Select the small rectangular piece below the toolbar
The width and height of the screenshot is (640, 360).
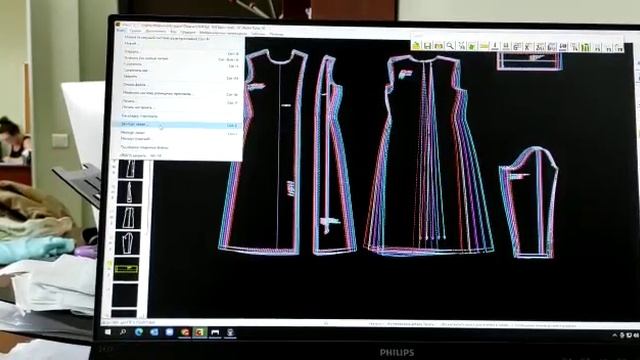(529, 62)
